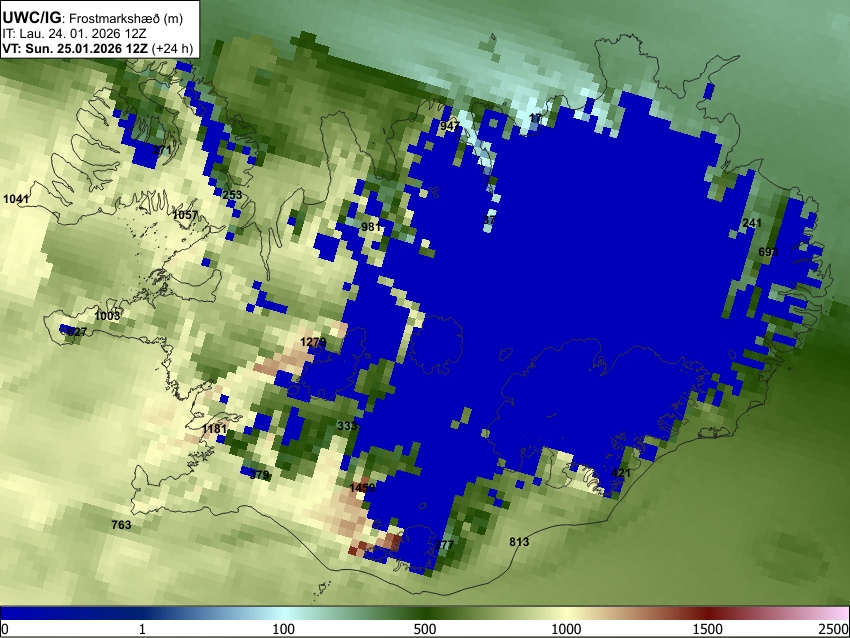Select the map value "813"

(519, 542)
